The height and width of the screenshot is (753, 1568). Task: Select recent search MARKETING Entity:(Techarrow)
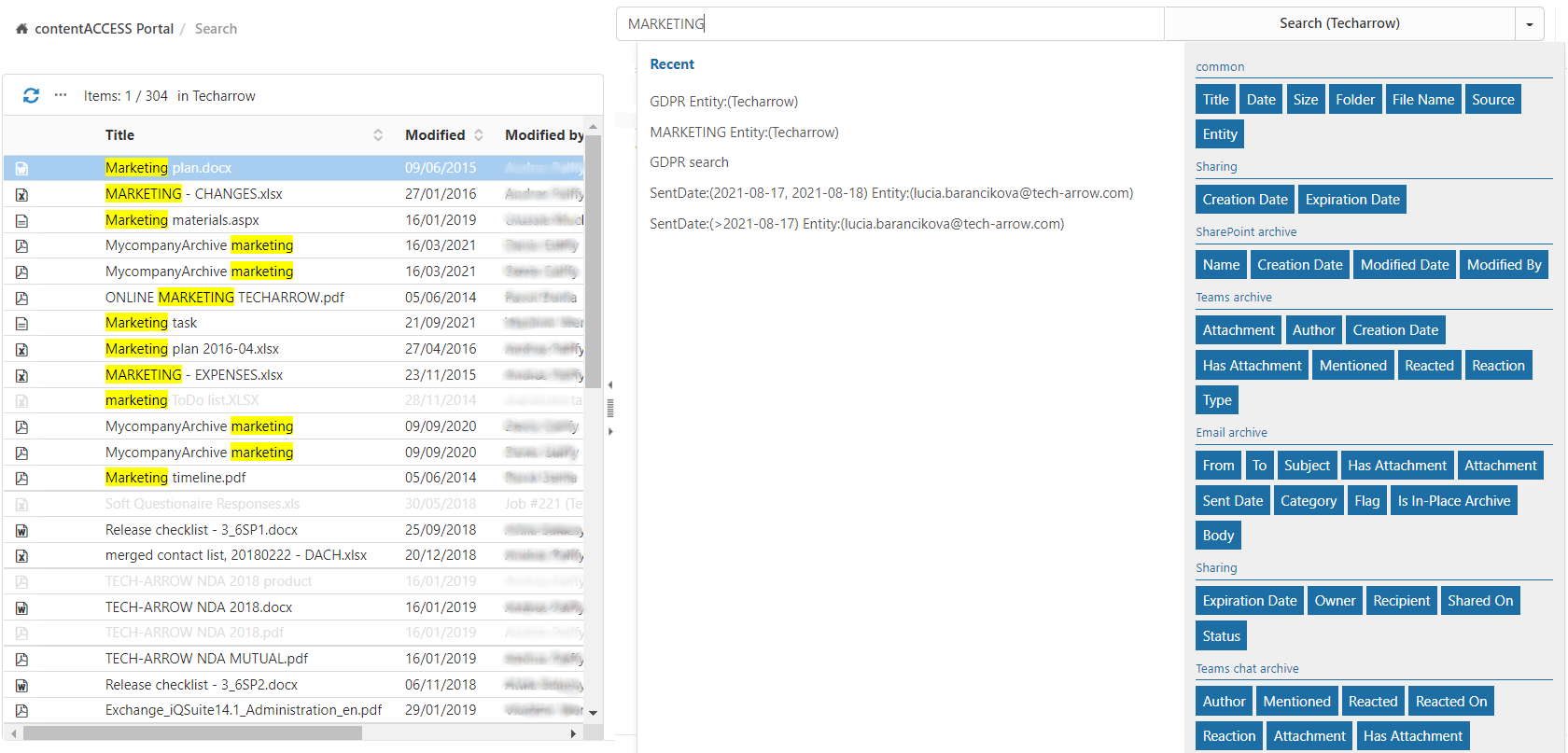tap(744, 132)
